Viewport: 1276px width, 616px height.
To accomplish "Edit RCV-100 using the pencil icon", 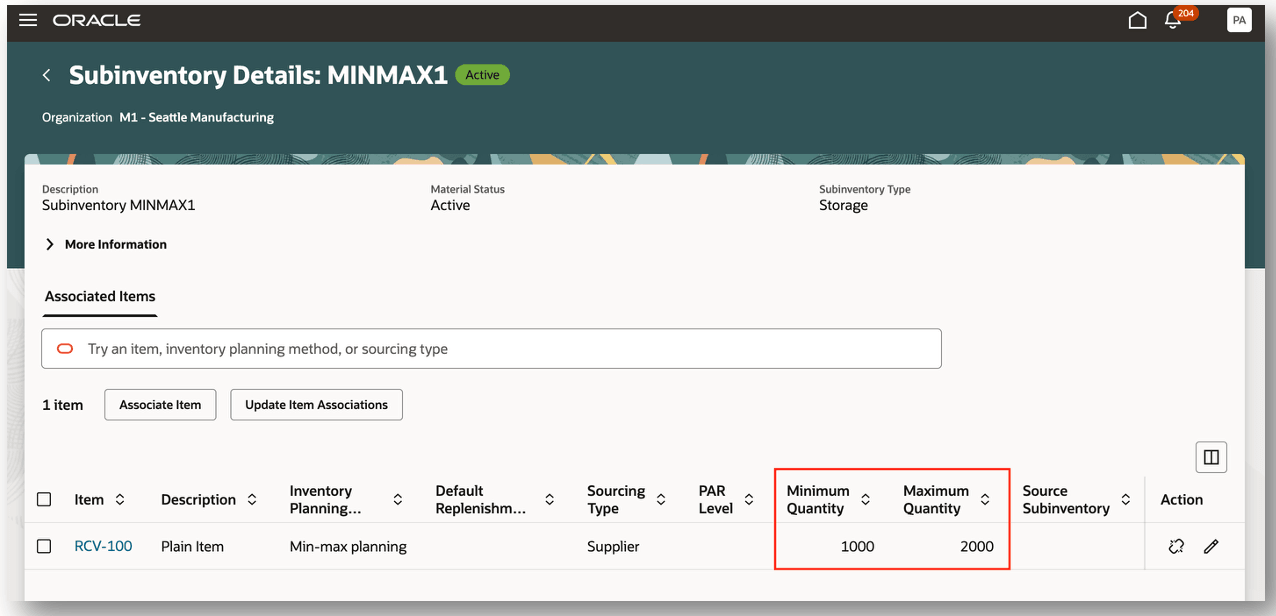I will tap(1211, 546).
